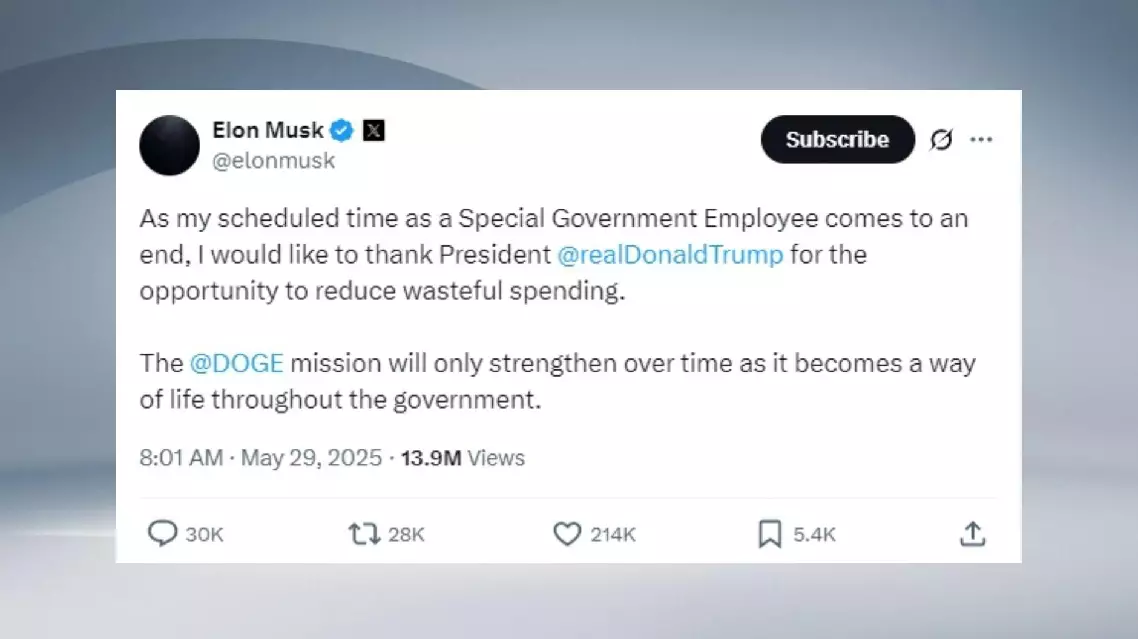Click the 13.9M Views count

(x=463, y=458)
